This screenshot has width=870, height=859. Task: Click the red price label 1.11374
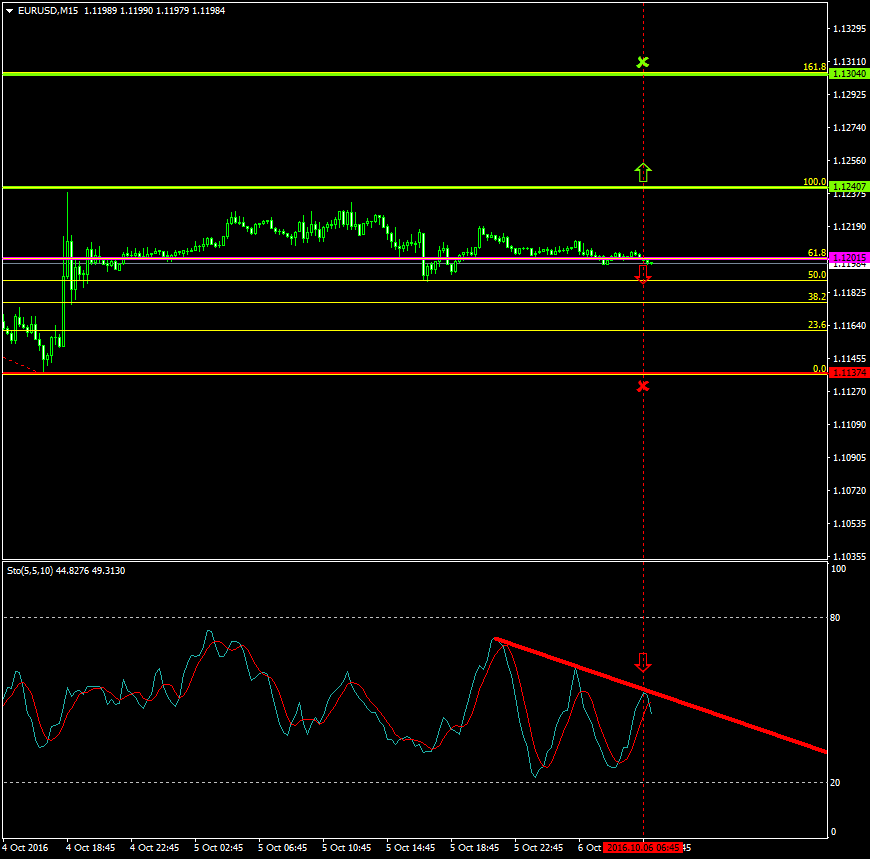848,371
